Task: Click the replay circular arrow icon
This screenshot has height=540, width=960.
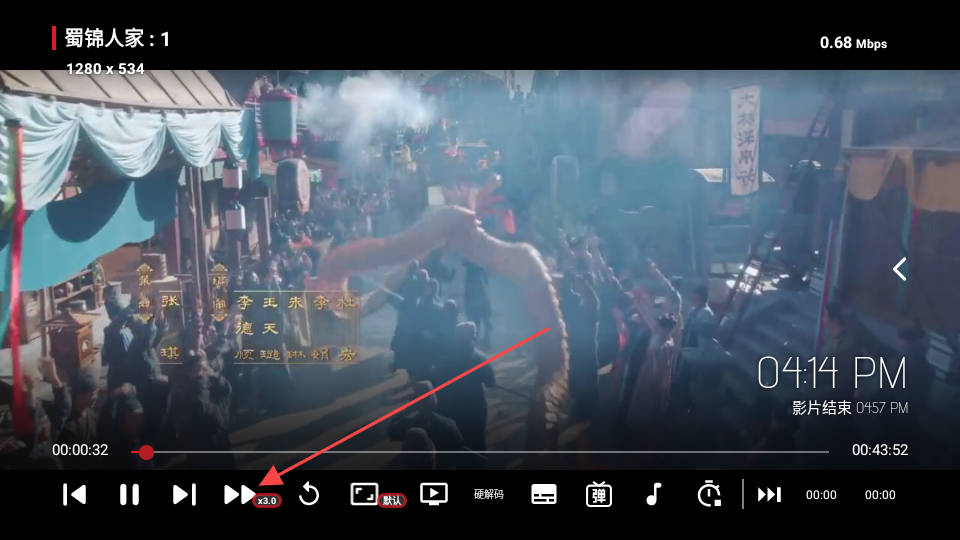Action: tap(309, 494)
